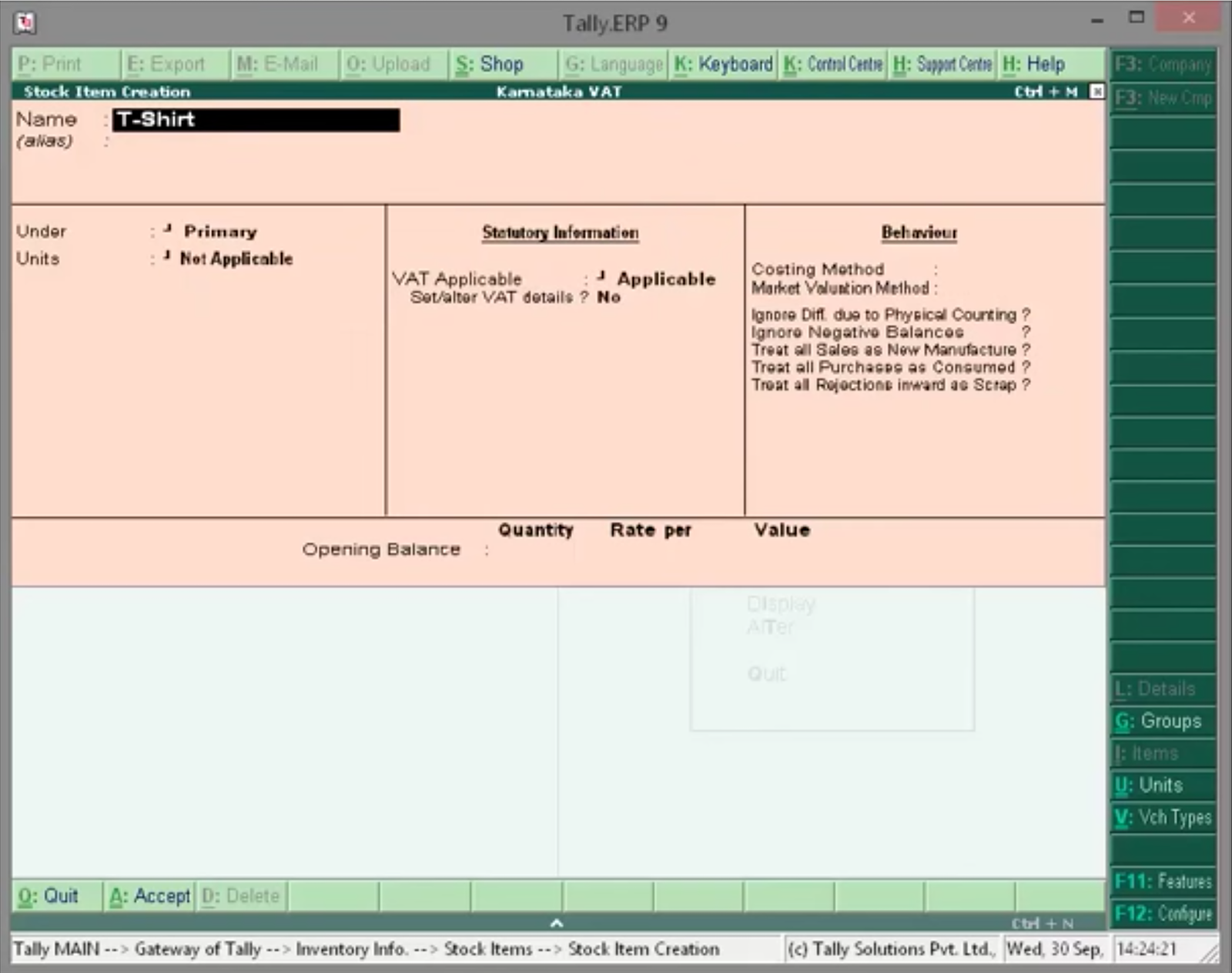
Task: Maximize the Tally.ERP 9 window
Action: (1137, 18)
